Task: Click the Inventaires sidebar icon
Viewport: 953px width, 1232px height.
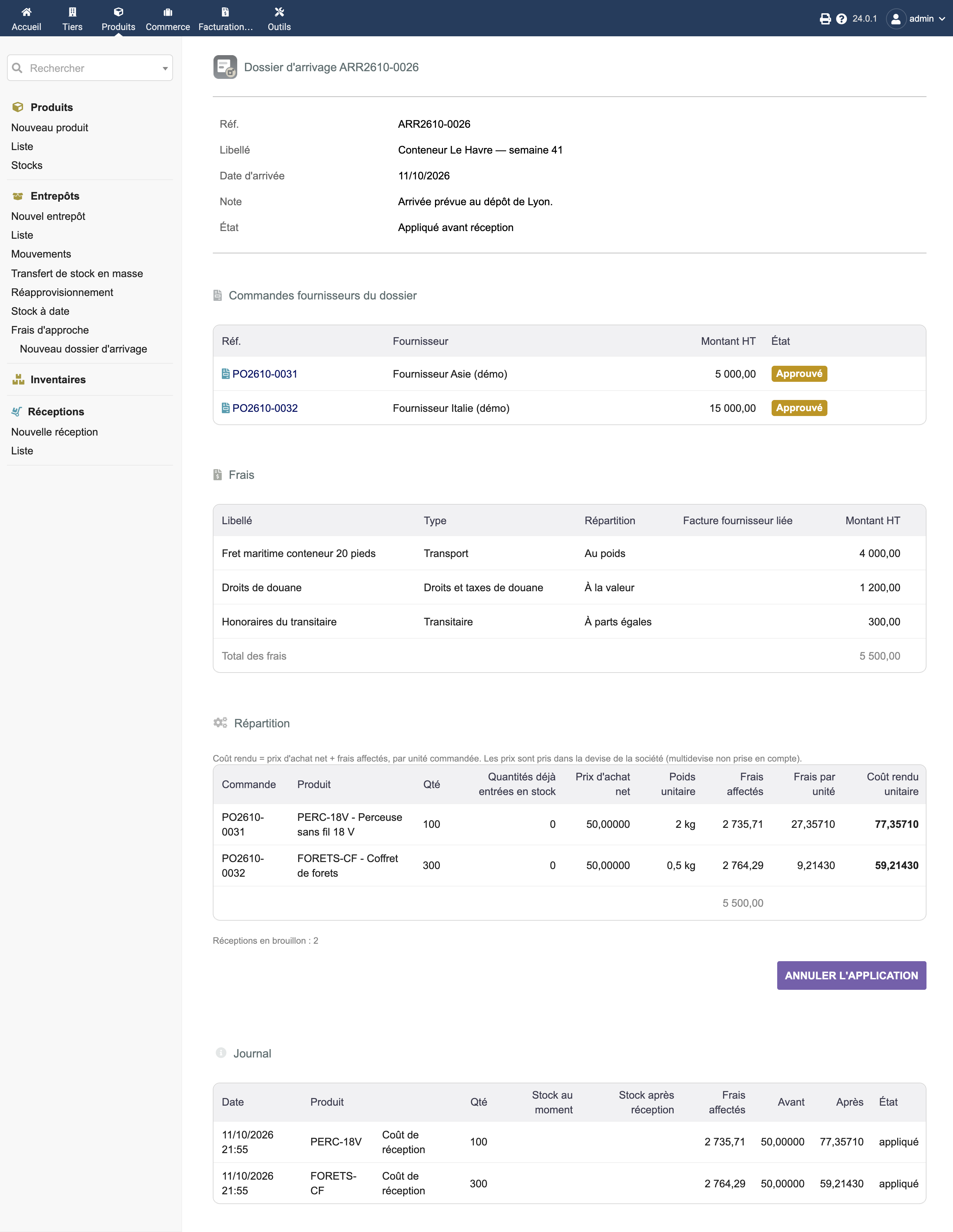Action: point(18,380)
